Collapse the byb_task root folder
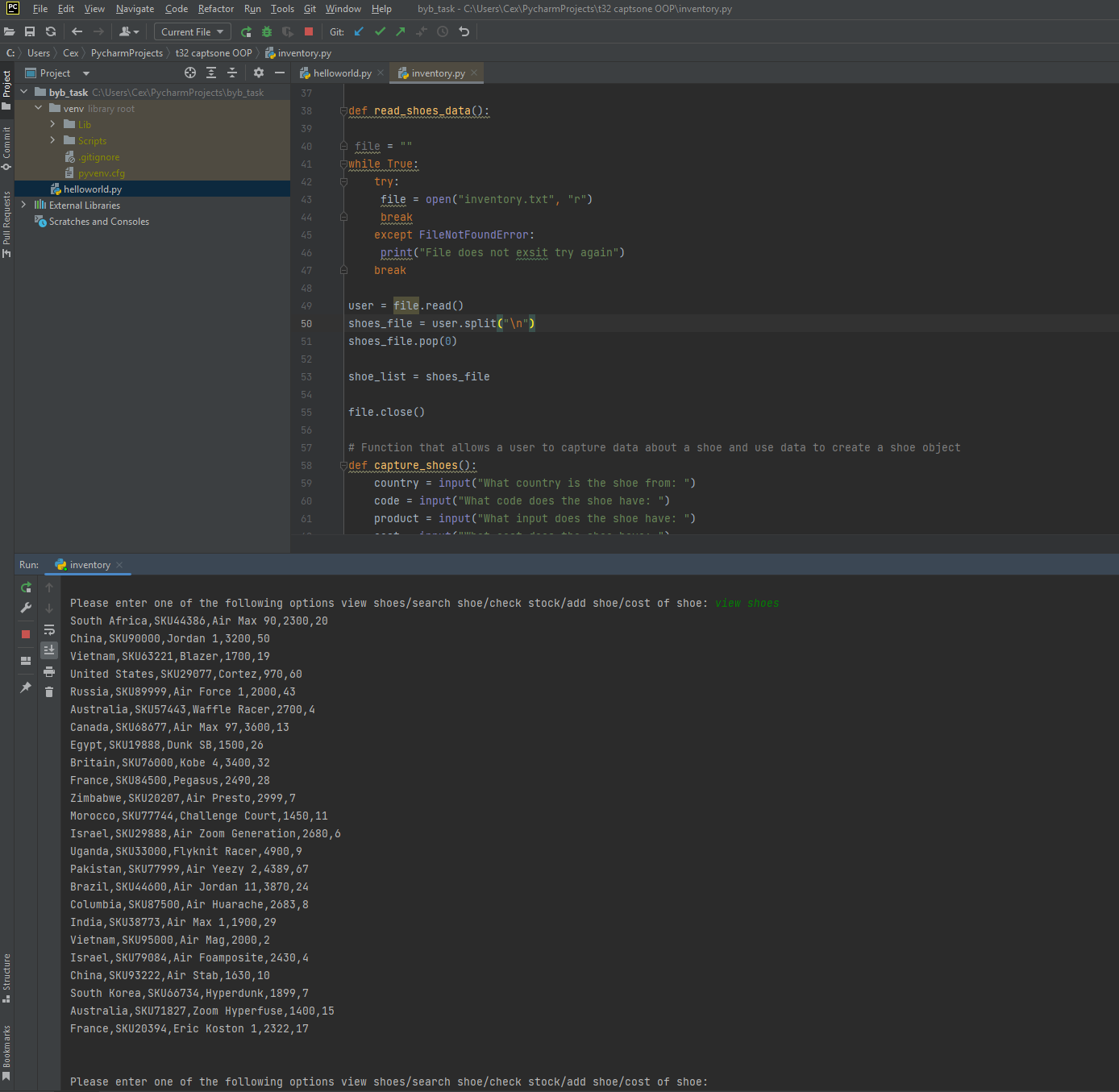 point(24,92)
